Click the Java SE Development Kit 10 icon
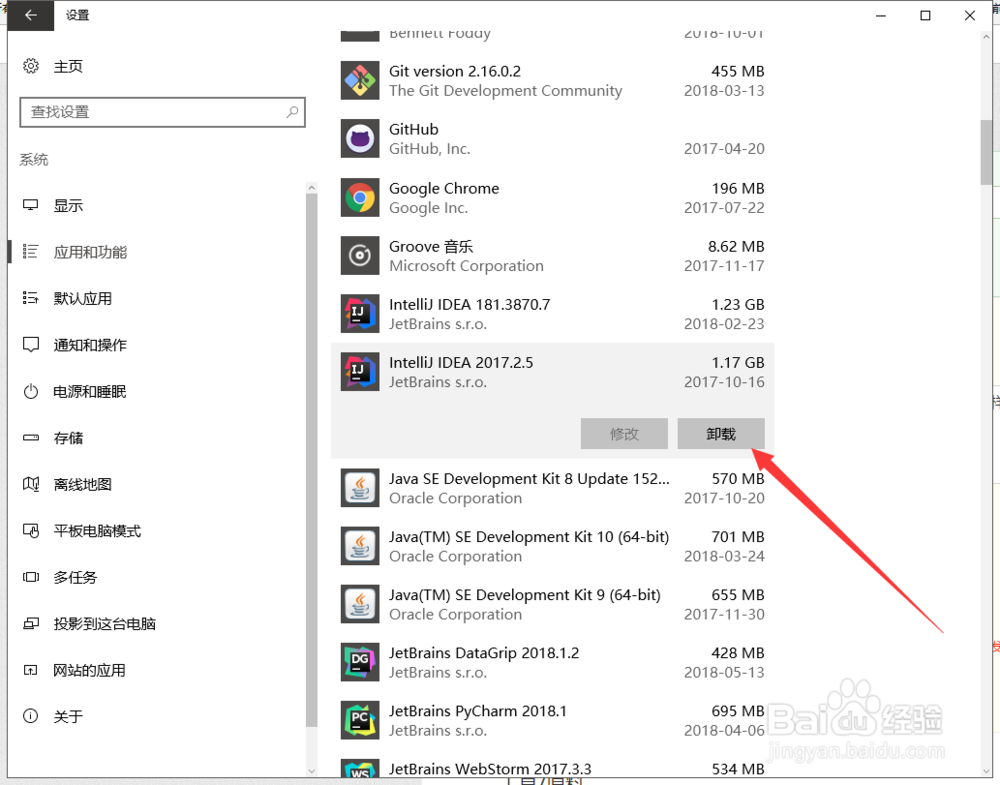The height and width of the screenshot is (785, 1000). coord(360,546)
